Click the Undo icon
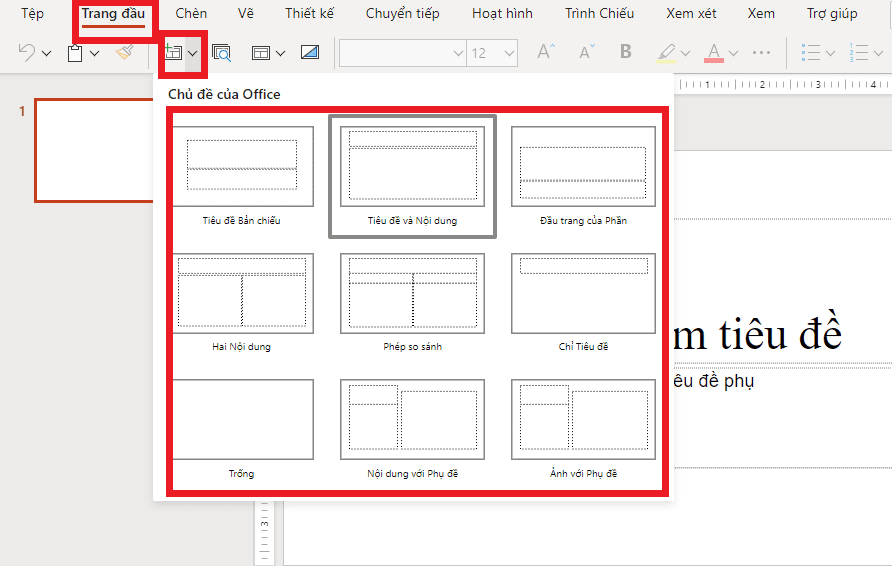Image resolution: width=892 pixels, height=566 pixels. pyautogui.click(x=27, y=53)
